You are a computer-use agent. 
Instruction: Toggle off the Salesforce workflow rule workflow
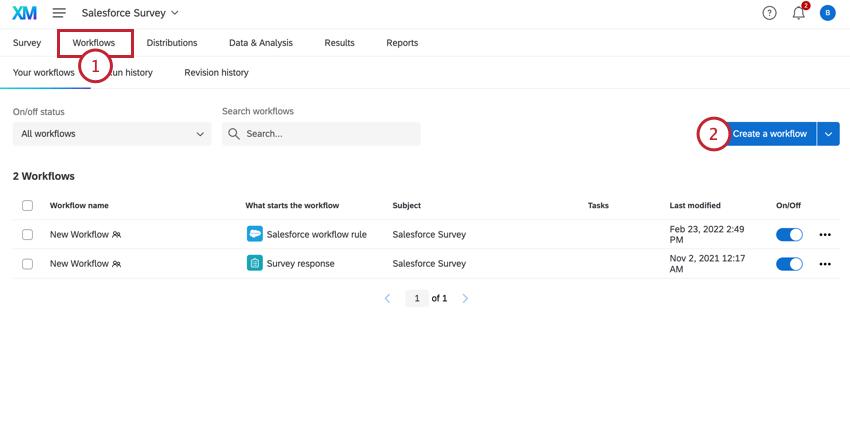click(789, 235)
